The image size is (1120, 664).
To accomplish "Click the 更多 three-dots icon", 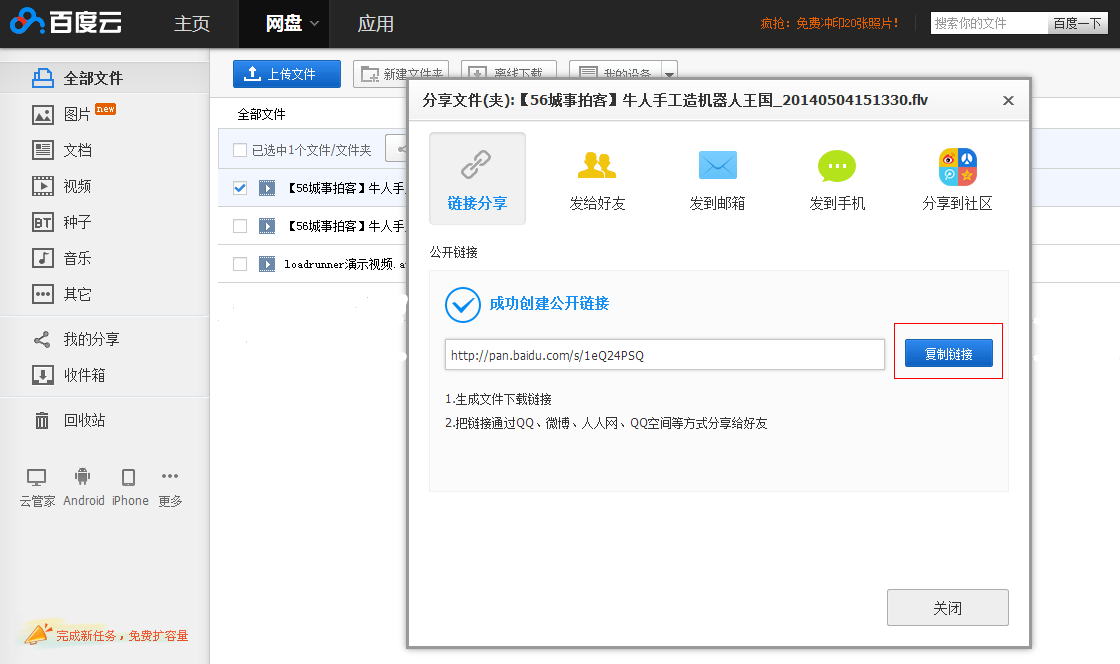I will [x=170, y=477].
